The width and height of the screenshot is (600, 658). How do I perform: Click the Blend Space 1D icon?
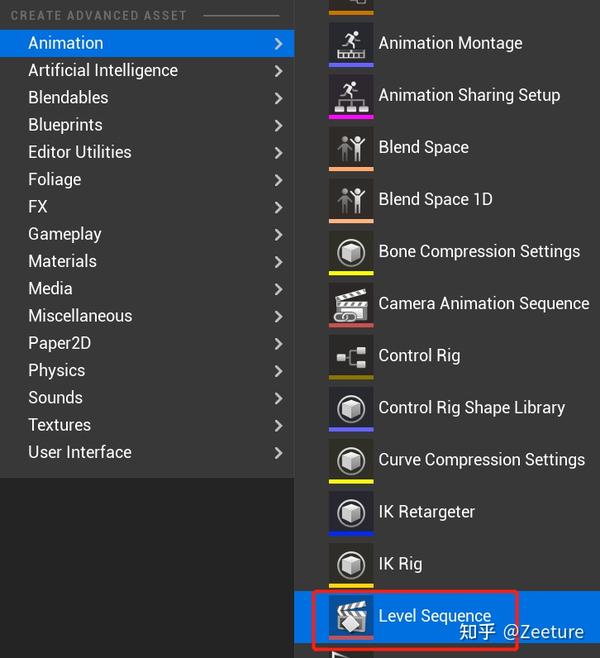[x=351, y=199]
